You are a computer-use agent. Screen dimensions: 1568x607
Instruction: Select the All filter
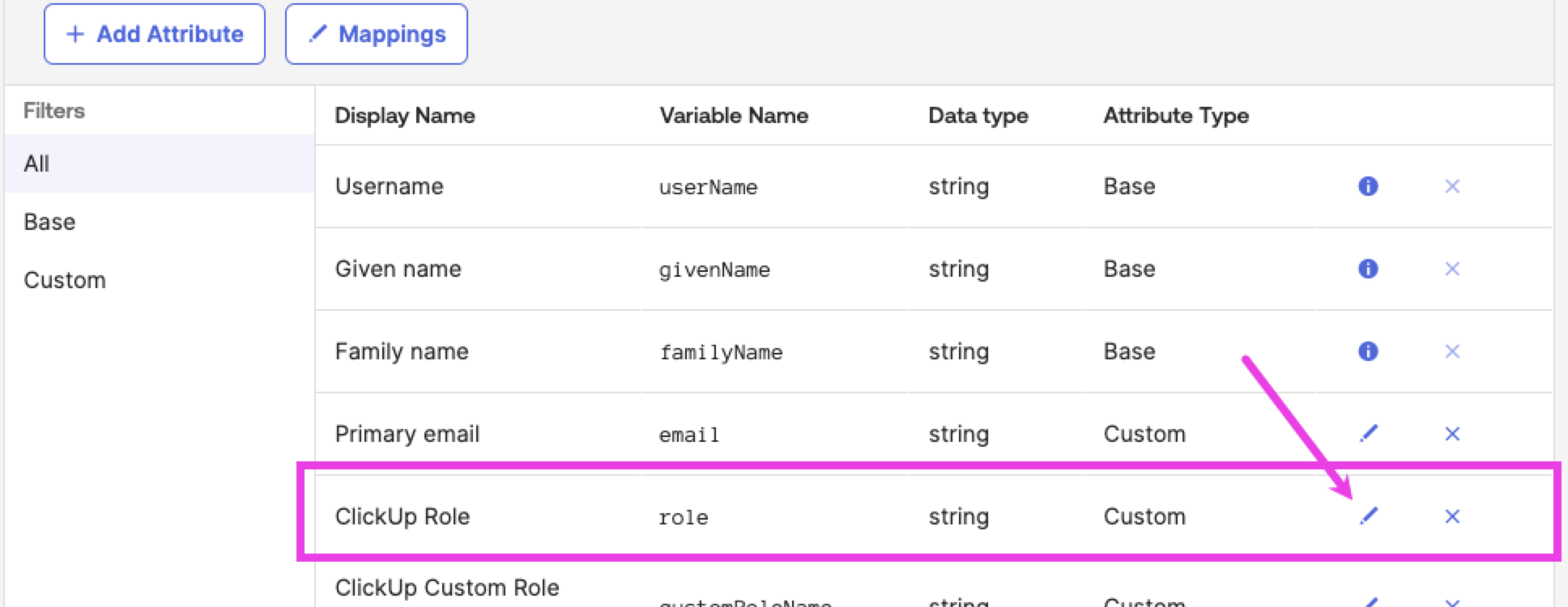coord(37,163)
